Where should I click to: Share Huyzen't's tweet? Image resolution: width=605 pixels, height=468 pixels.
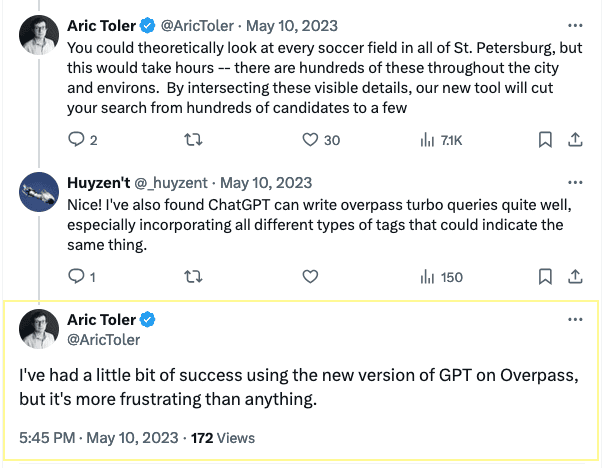pos(574,276)
